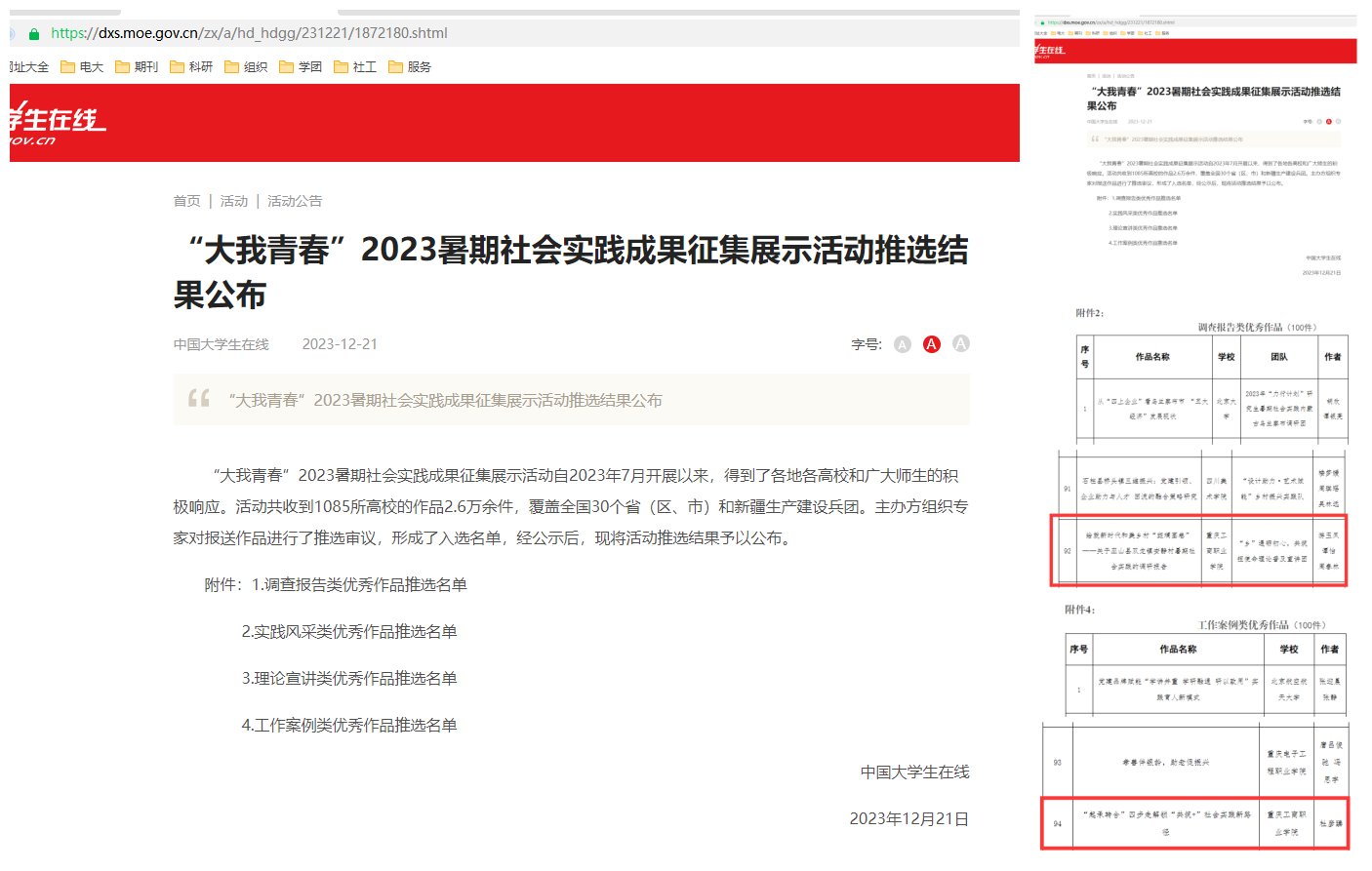Open the 电大 bookmark folder
This screenshot has height=871, width=1372.
coord(82,67)
